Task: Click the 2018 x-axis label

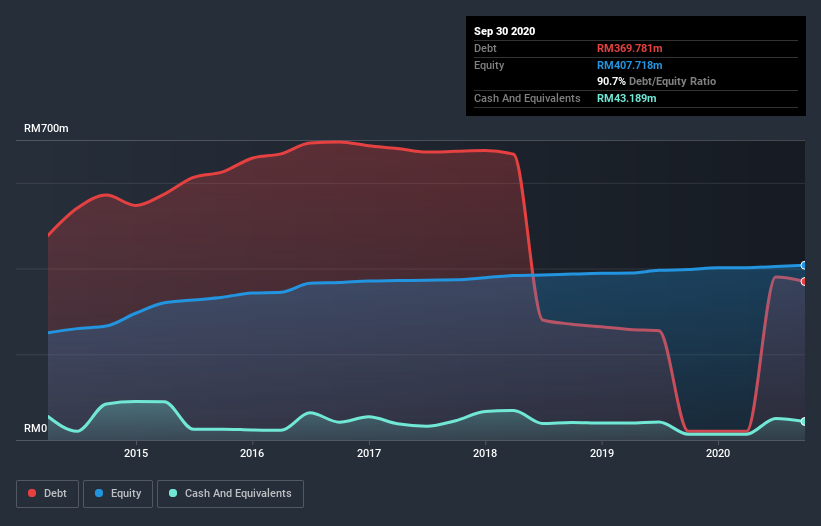Action: [x=485, y=453]
